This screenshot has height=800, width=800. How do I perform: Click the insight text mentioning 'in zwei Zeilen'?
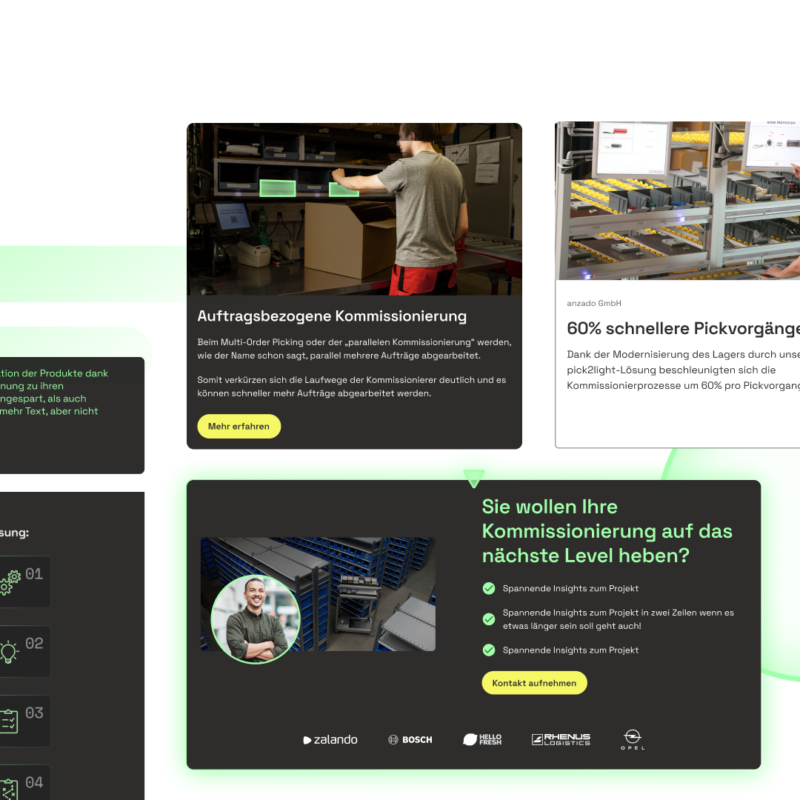click(x=618, y=619)
